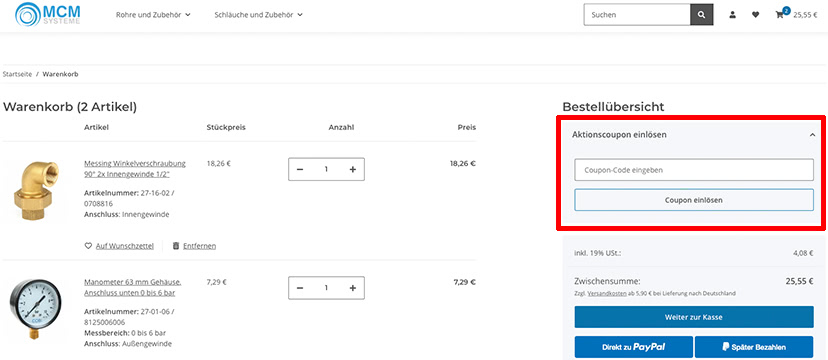Click the Artikelnummer 27-01-06 text
828x360 pixels.
[129, 317]
